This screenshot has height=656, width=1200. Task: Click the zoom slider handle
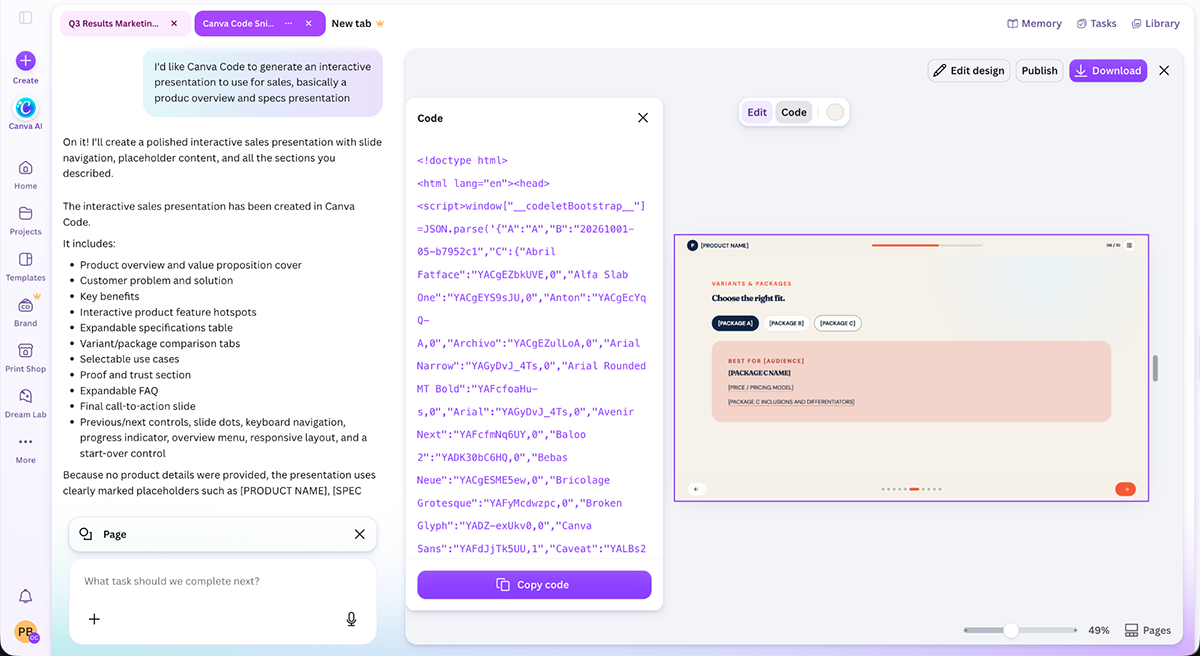pos(1011,630)
